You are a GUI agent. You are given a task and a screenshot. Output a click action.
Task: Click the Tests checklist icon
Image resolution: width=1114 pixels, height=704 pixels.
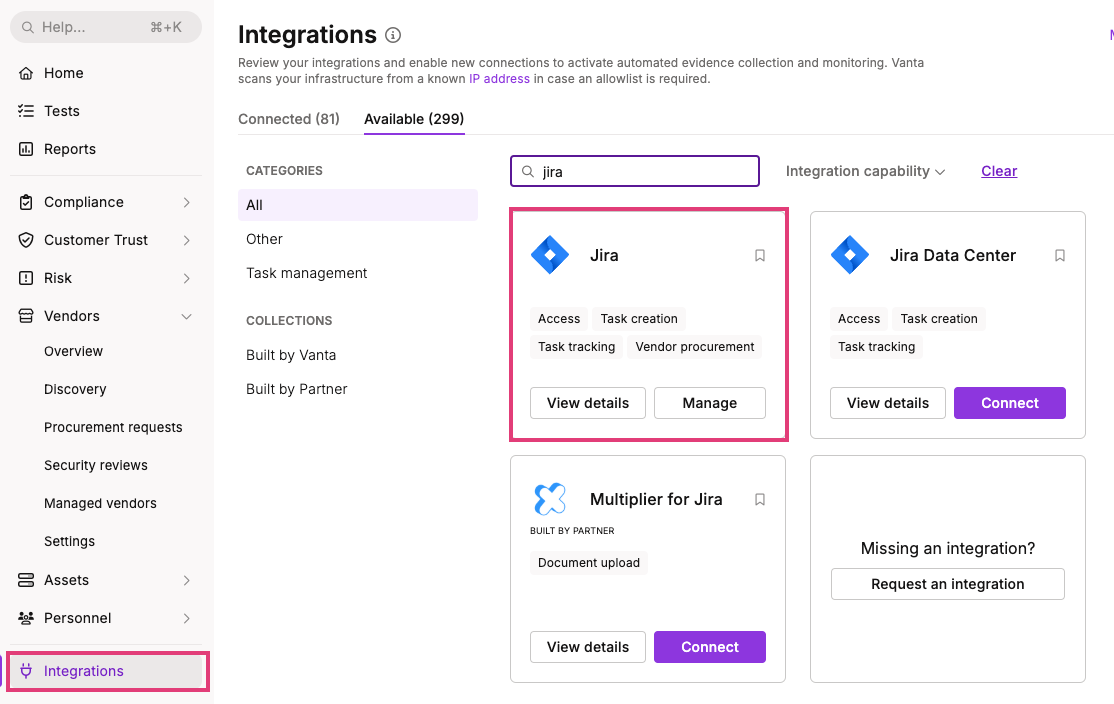tap(26, 111)
